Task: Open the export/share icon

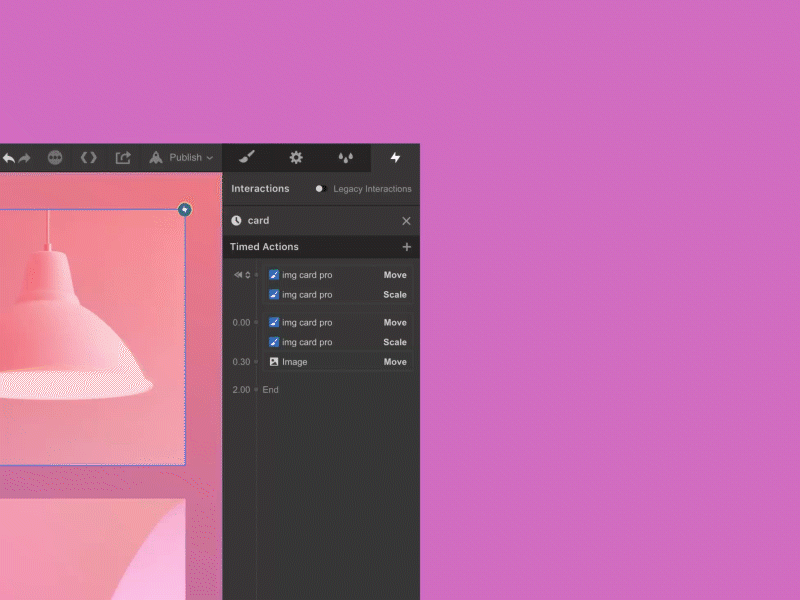Action: [122, 157]
